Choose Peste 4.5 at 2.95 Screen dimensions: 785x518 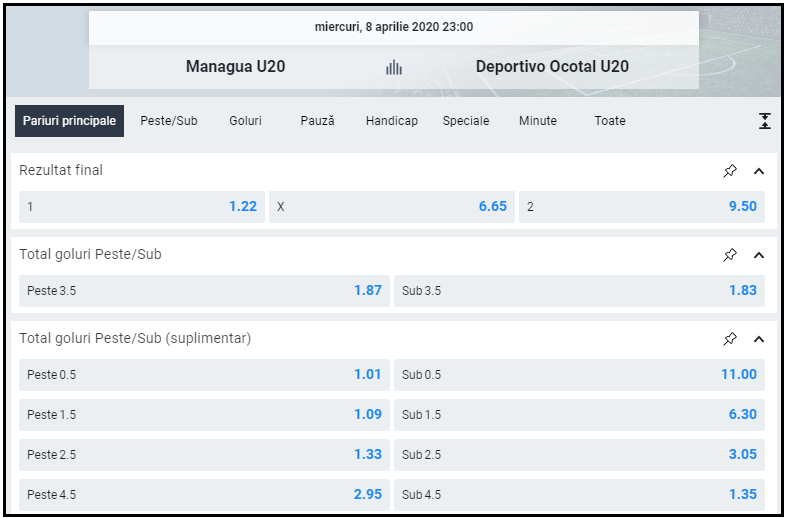204,495
